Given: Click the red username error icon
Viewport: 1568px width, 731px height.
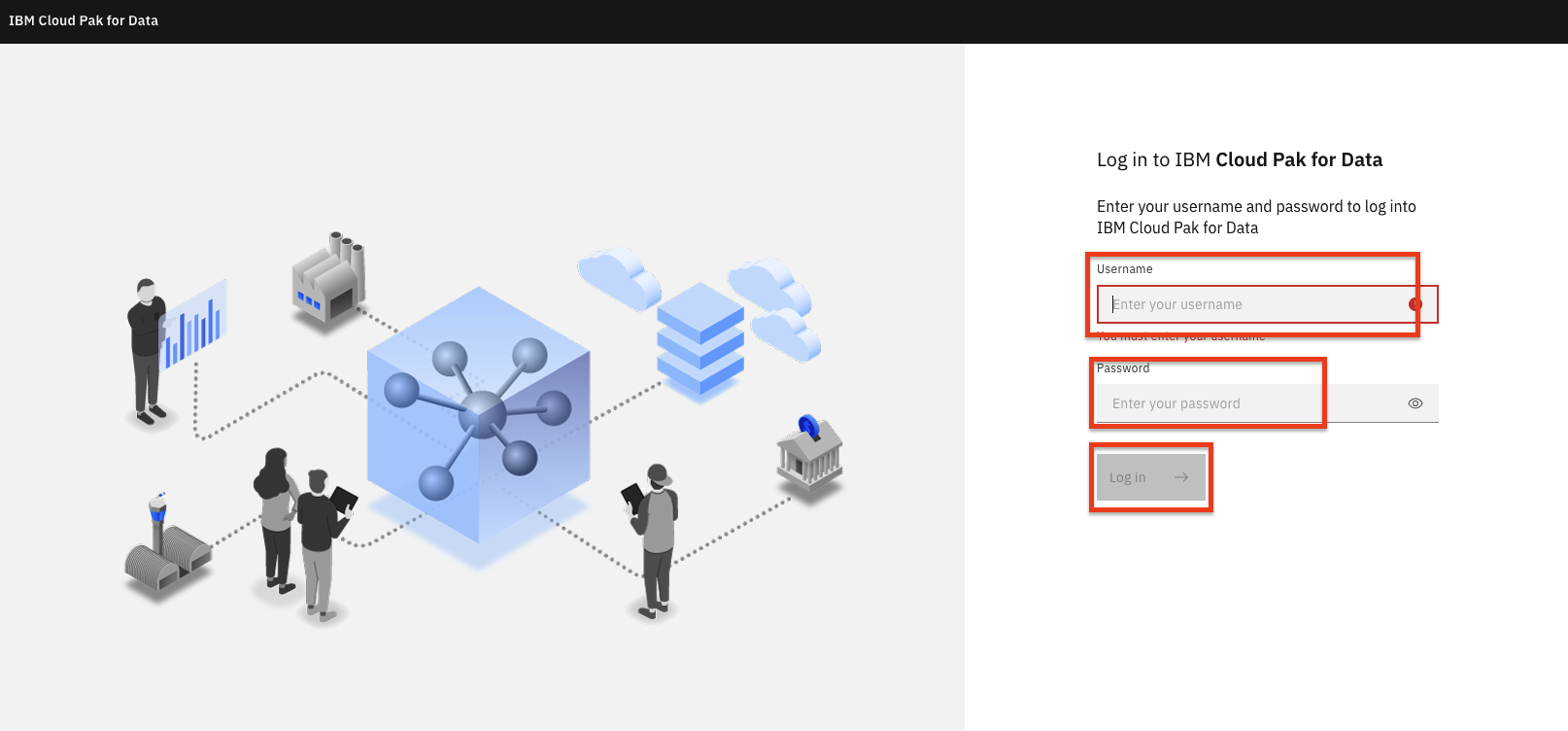Looking at the screenshot, I should (x=1415, y=304).
